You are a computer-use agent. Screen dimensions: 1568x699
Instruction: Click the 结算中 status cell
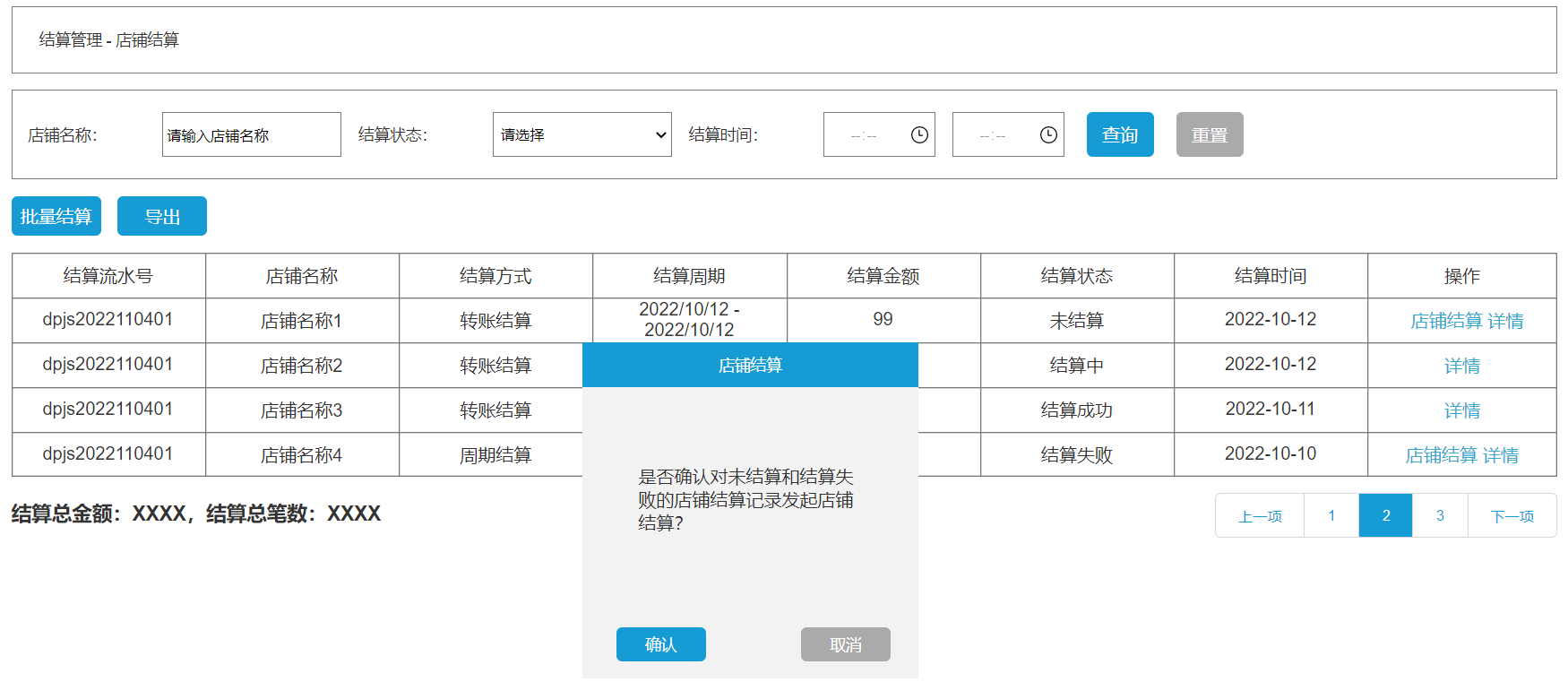pos(1077,366)
